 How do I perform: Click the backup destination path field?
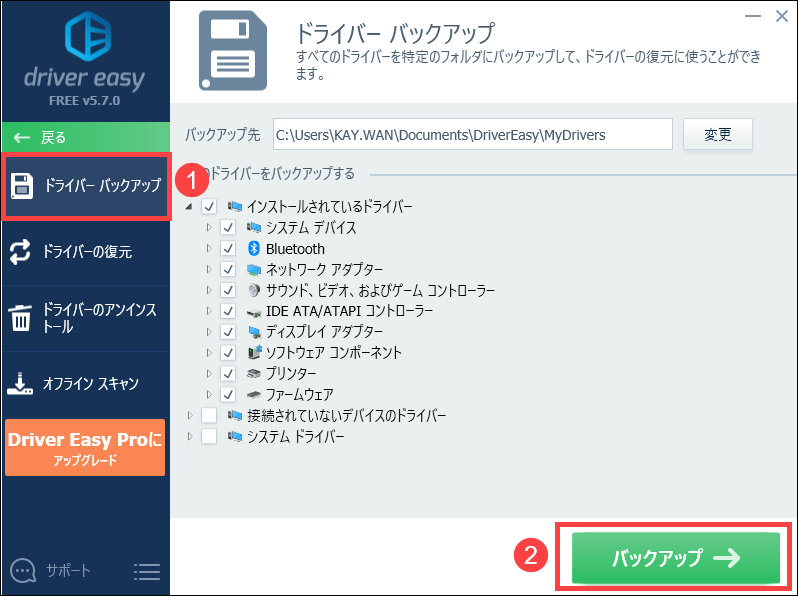[472, 134]
